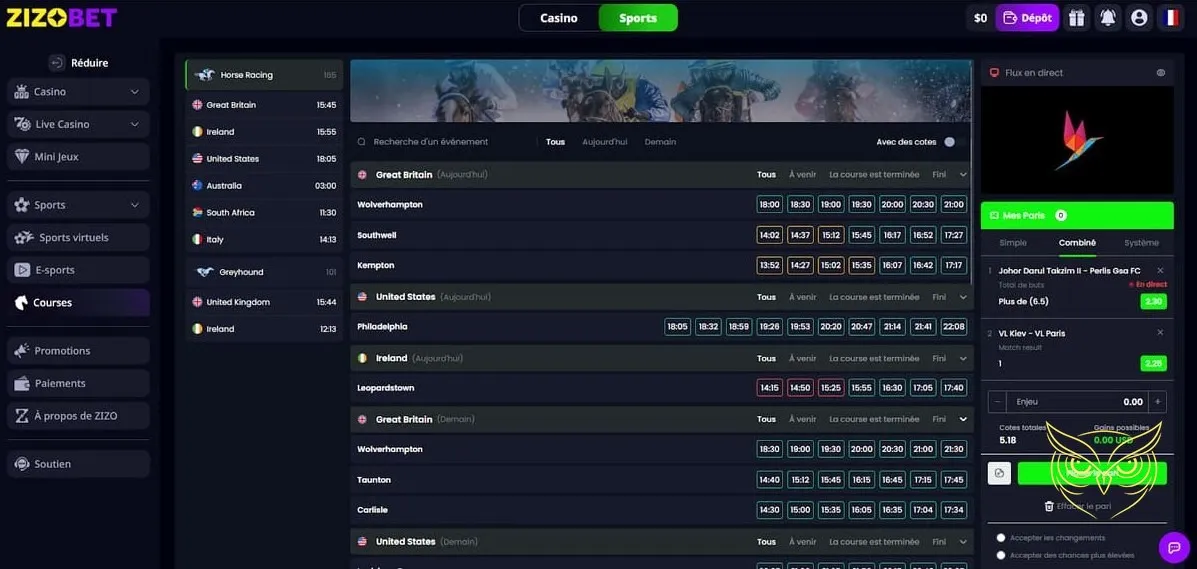Click the Promotions sidebar icon
The width and height of the screenshot is (1197, 569).
pos(21,351)
